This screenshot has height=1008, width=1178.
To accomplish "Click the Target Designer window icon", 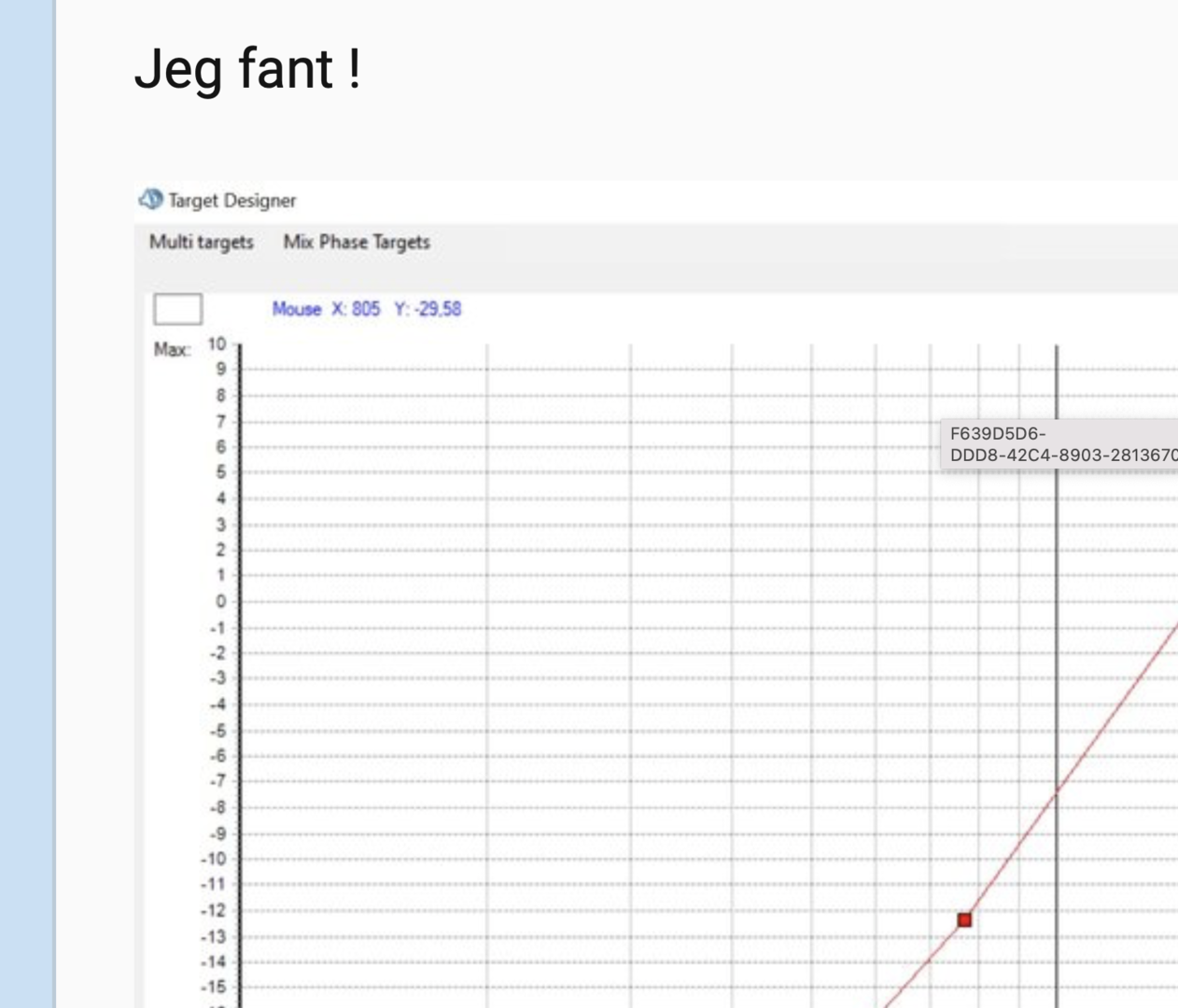I will [150, 200].
